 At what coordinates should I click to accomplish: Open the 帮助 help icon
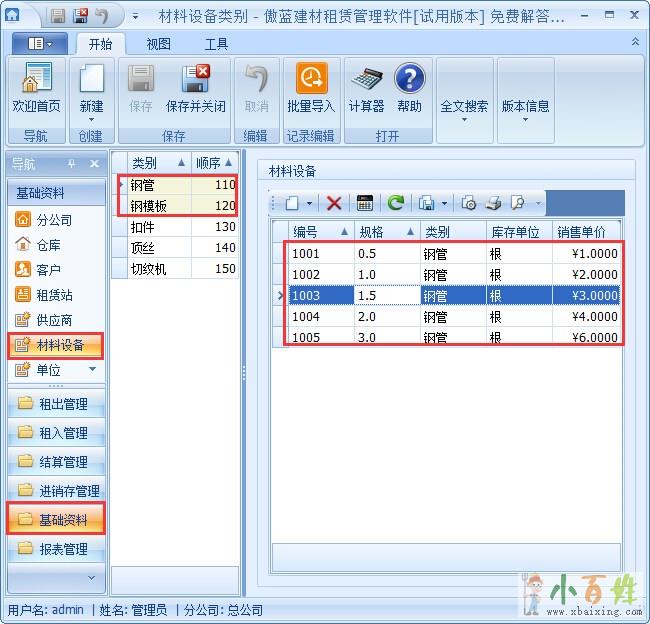tap(409, 87)
